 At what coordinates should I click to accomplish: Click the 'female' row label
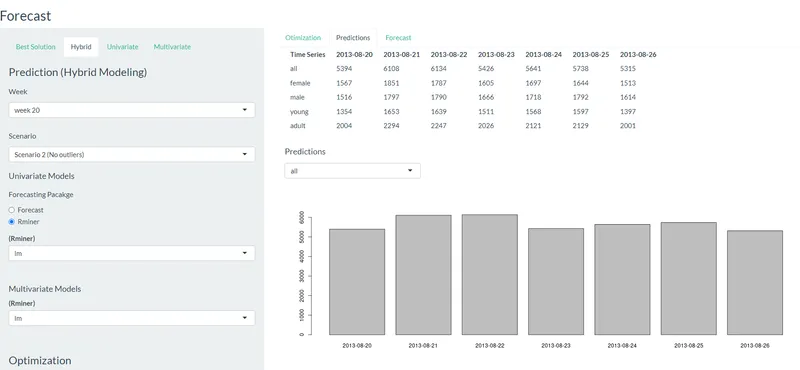click(300, 83)
